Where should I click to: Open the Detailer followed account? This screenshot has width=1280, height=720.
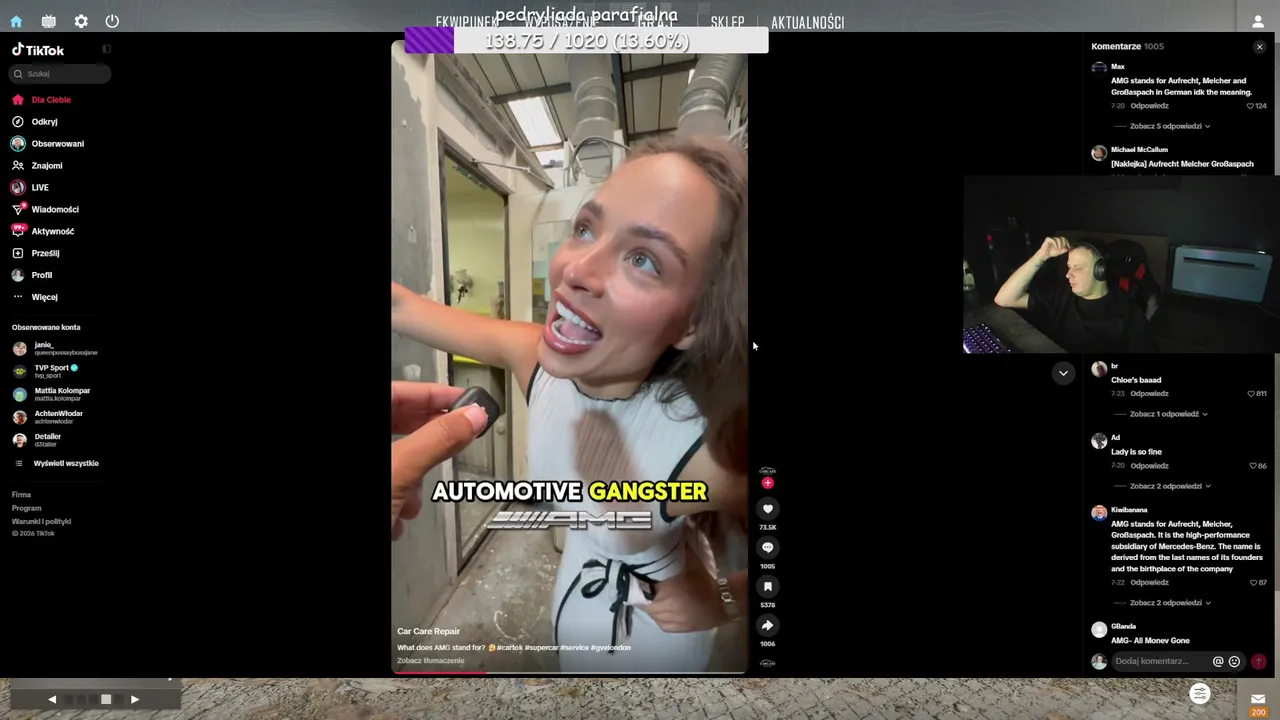tap(37, 440)
